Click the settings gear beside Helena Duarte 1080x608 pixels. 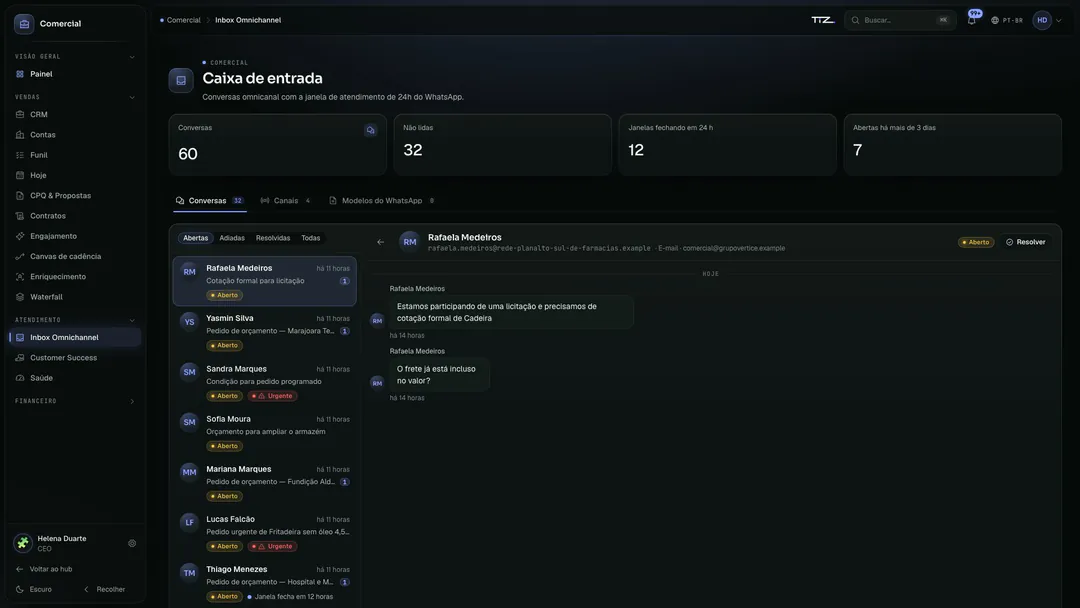point(132,543)
